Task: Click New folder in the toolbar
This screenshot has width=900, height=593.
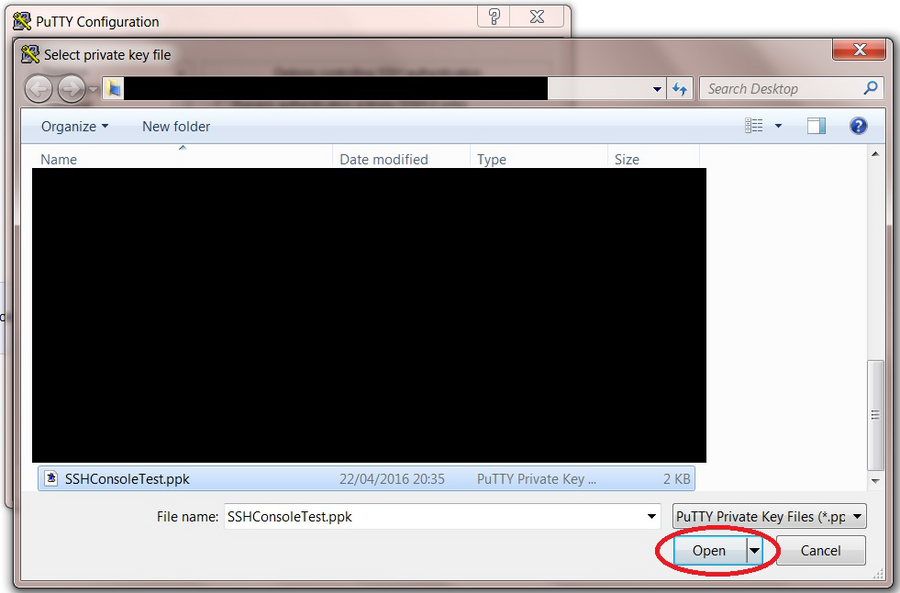Action: tap(176, 126)
